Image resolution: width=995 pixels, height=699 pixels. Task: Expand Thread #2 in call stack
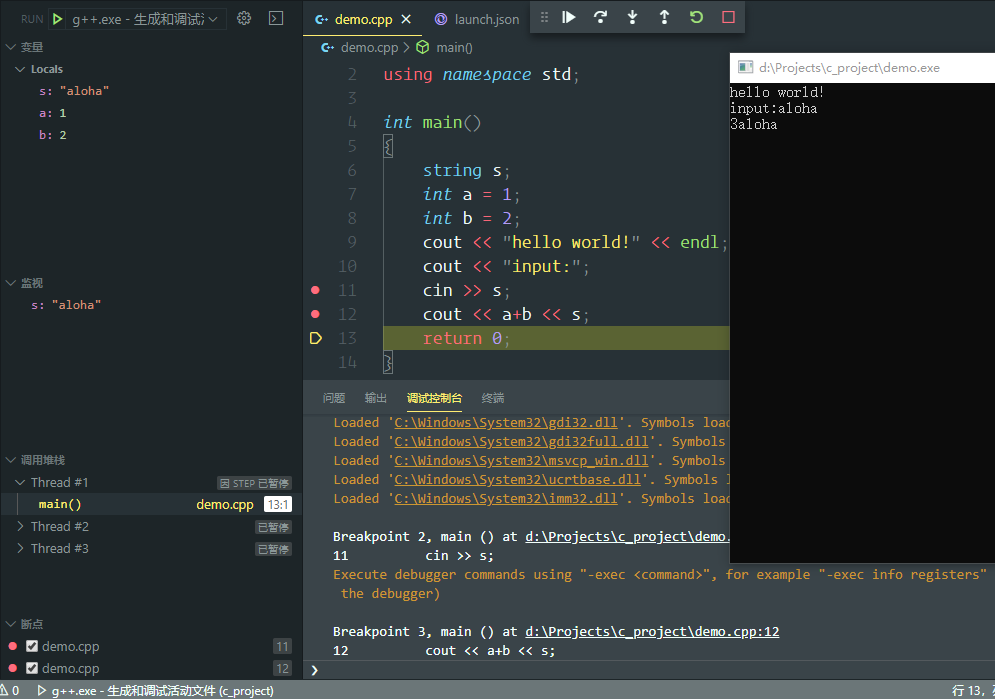[x=20, y=526]
